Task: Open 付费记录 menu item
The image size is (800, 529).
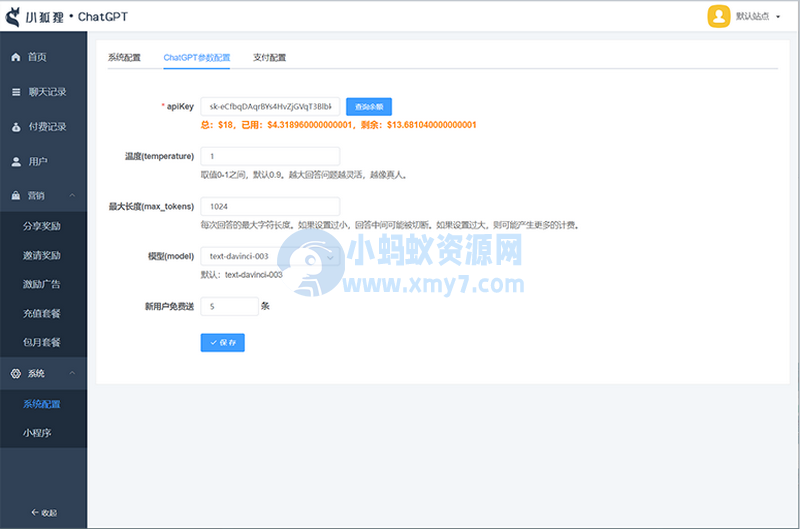Action: 47,127
